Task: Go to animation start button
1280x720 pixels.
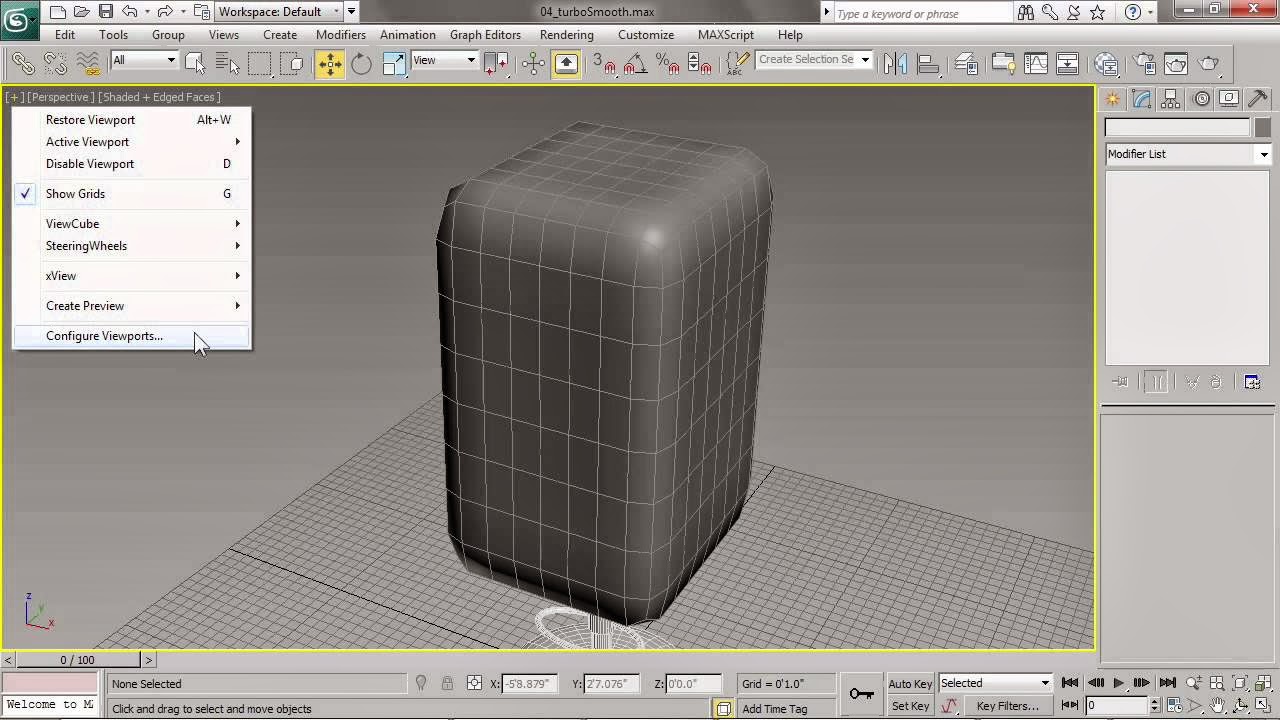Action: [x=1070, y=683]
